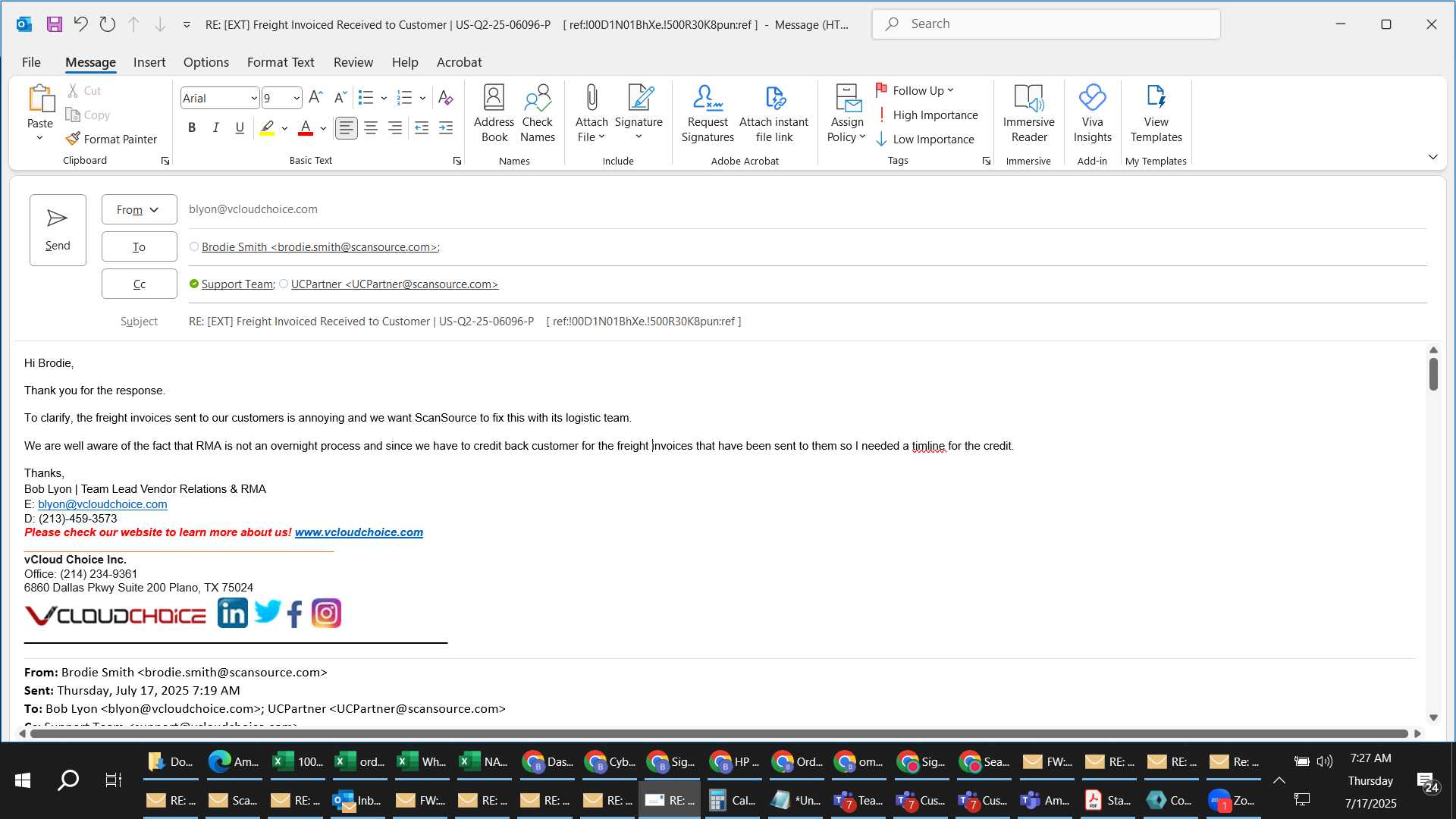Viewport: 1456px width, 819px height.
Task: Click the Facebook icon in signature
Action: (295, 613)
